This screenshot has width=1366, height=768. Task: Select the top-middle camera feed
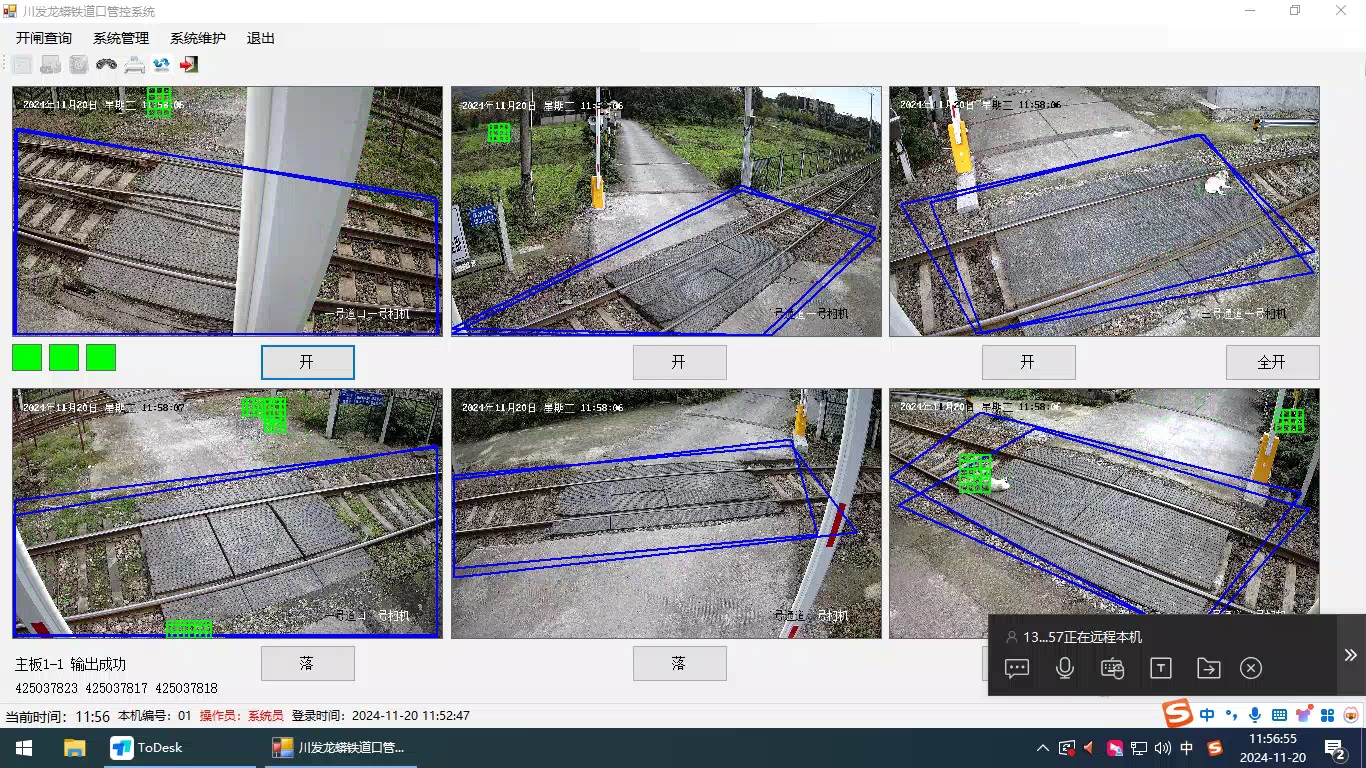coord(666,211)
